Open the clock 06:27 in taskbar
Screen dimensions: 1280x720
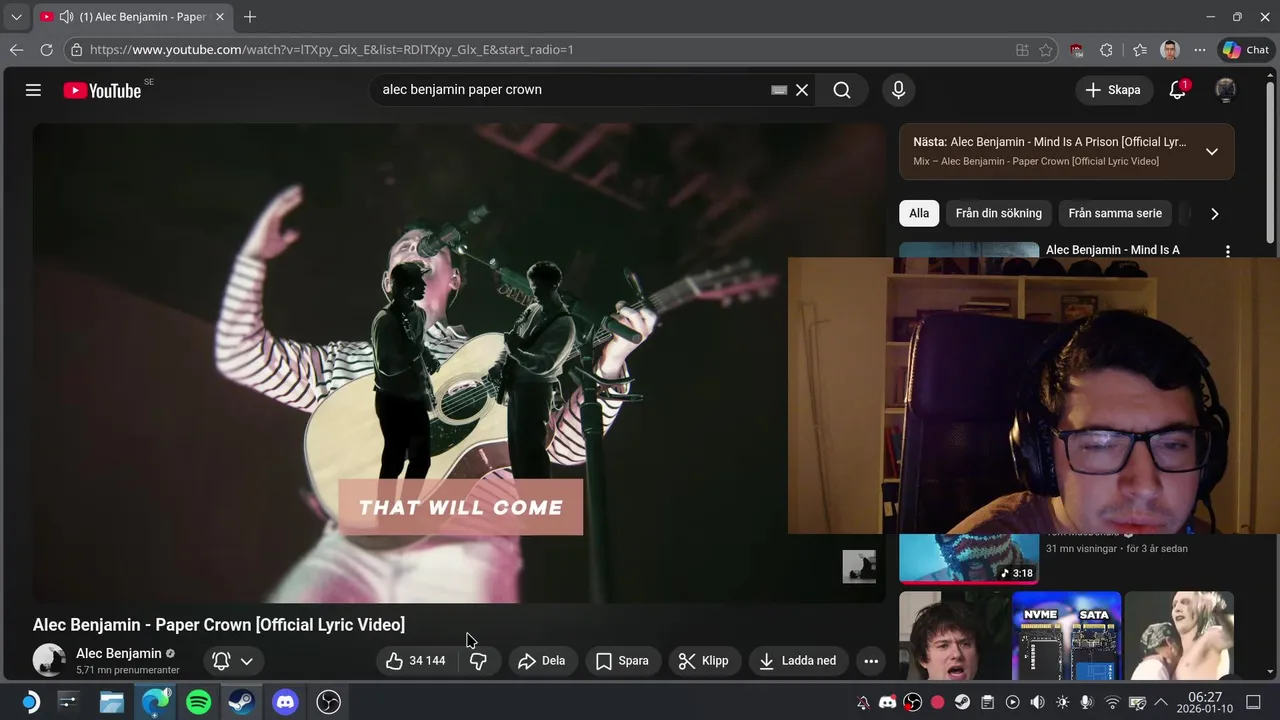1205,702
